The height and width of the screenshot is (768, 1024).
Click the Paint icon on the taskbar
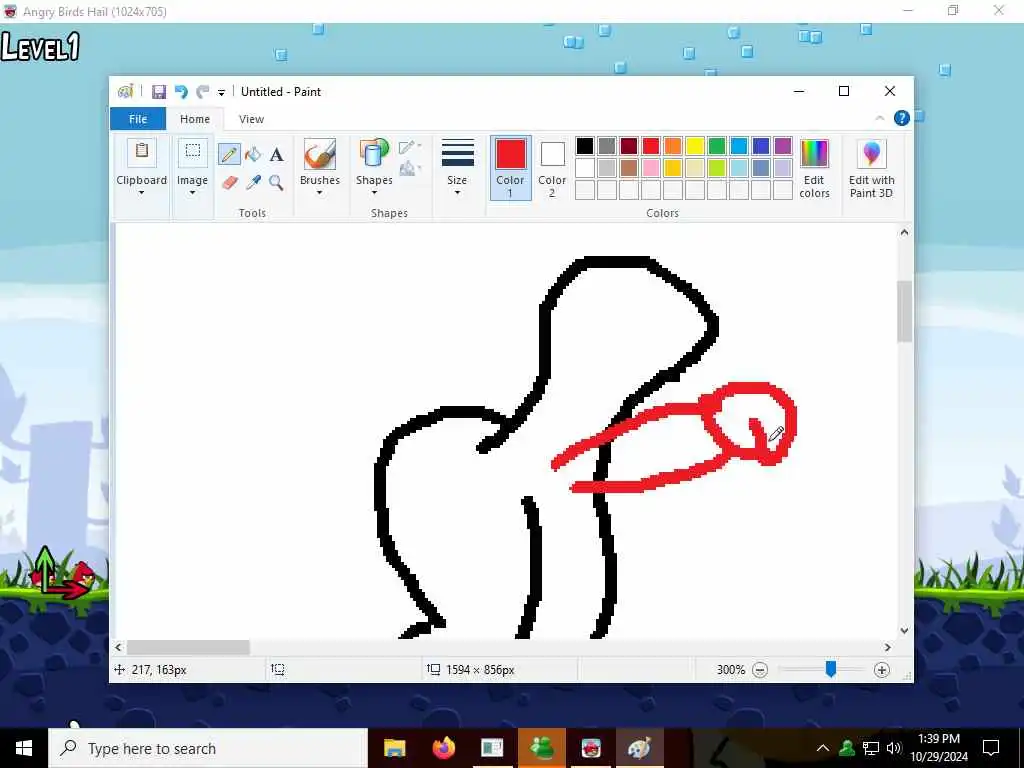click(x=639, y=748)
